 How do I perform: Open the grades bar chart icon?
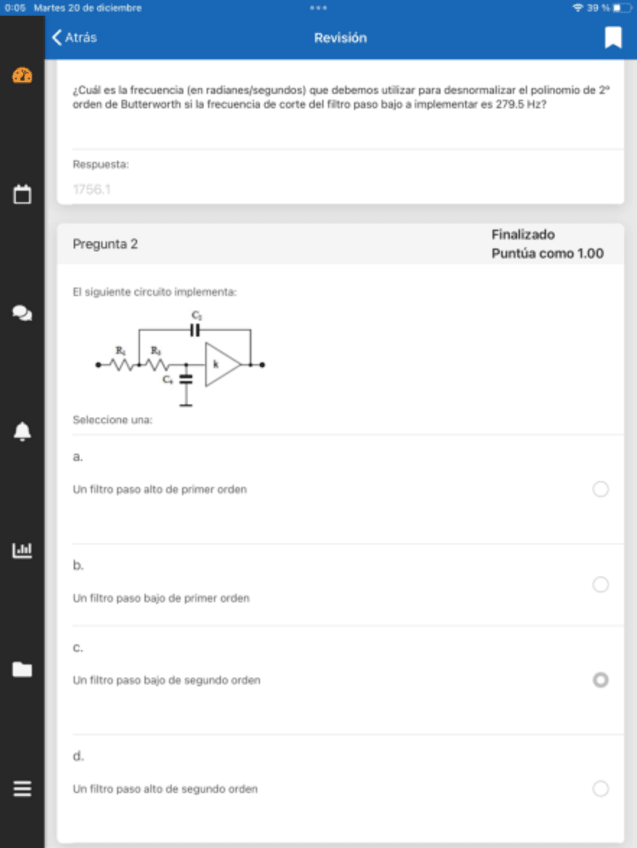coord(22,550)
